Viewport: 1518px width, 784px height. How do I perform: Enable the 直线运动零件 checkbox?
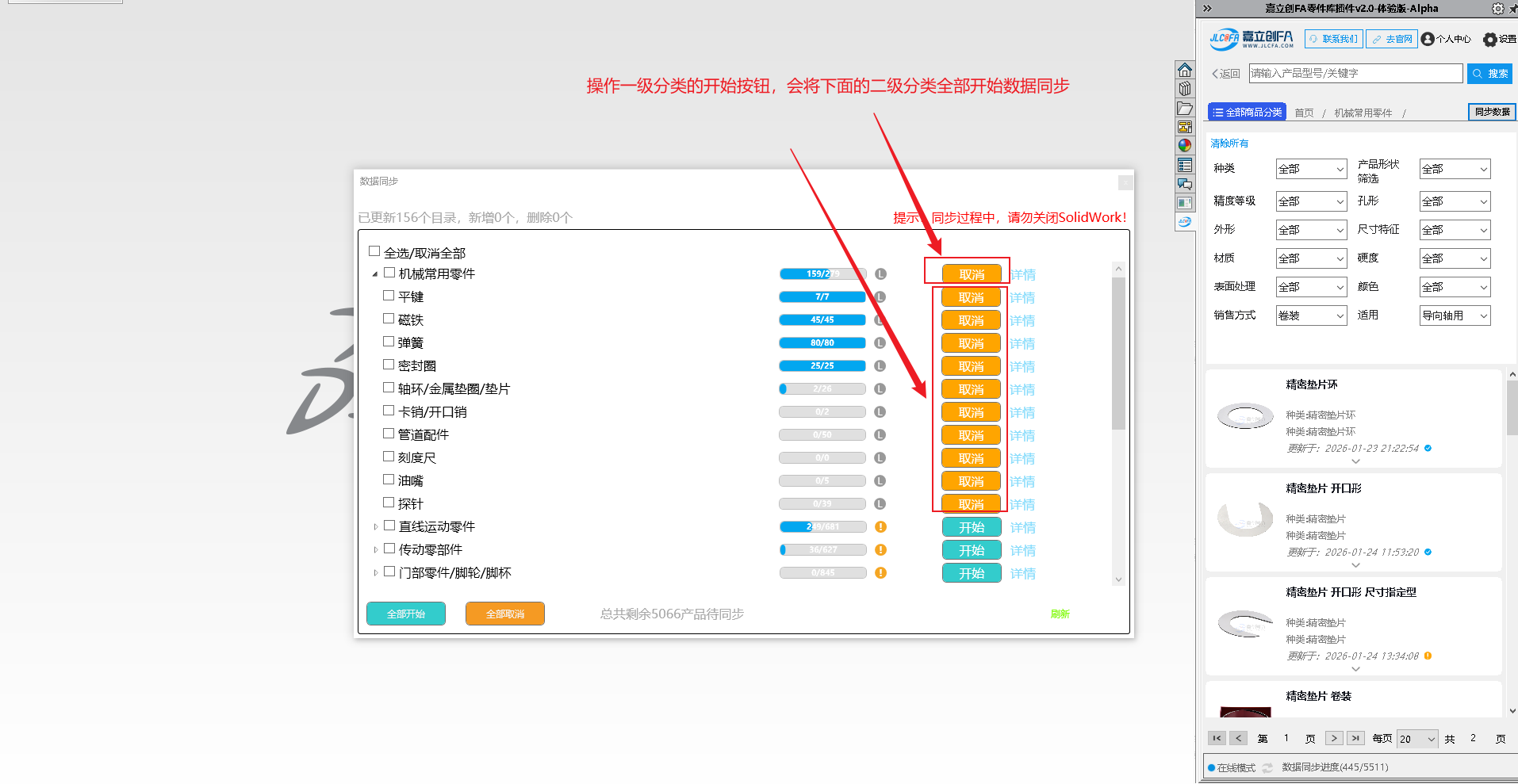click(389, 526)
